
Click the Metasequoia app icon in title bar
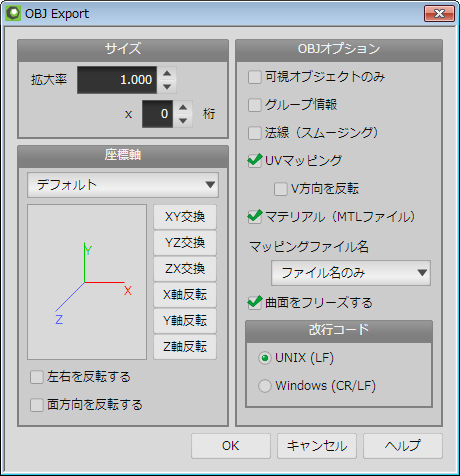pyautogui.click(x=13, y=14)
